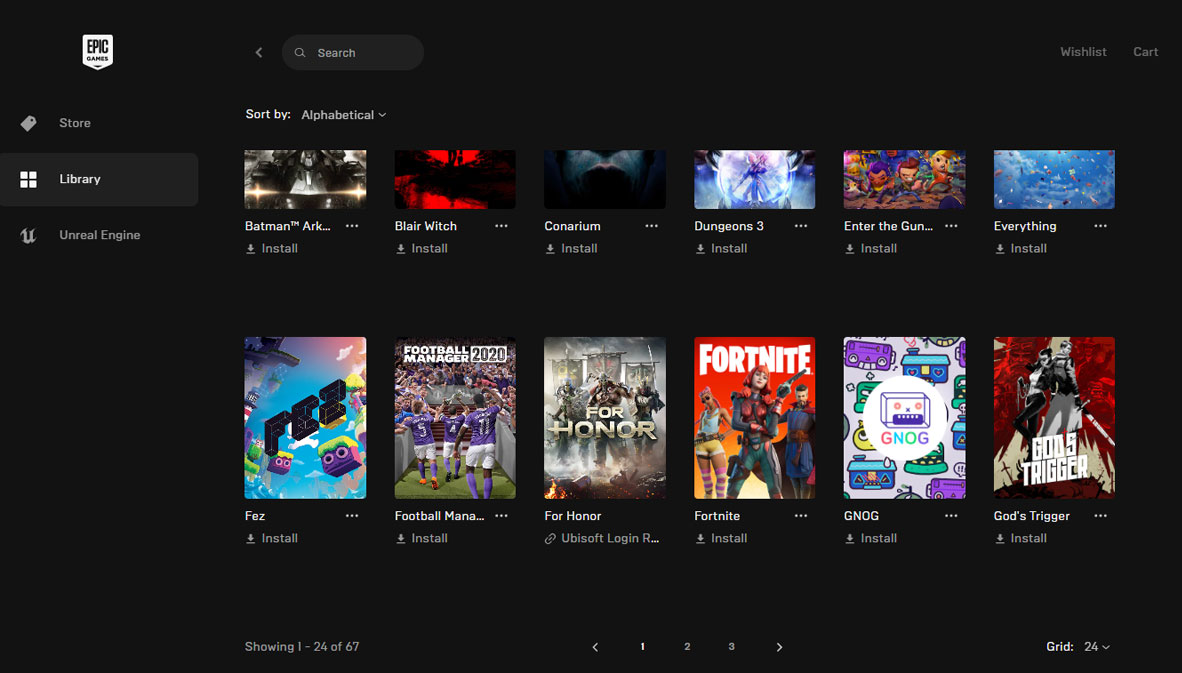Viewport: 1182px width, 673px height.
Task: Install Enter the Gungeon
Action: click(x=871, y=249)
